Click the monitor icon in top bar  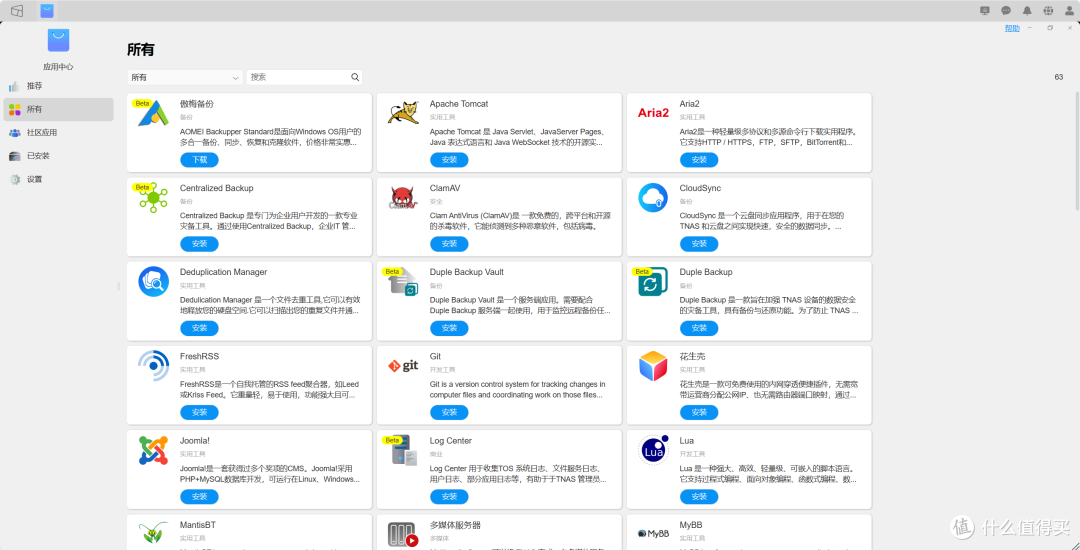point(985,10)
